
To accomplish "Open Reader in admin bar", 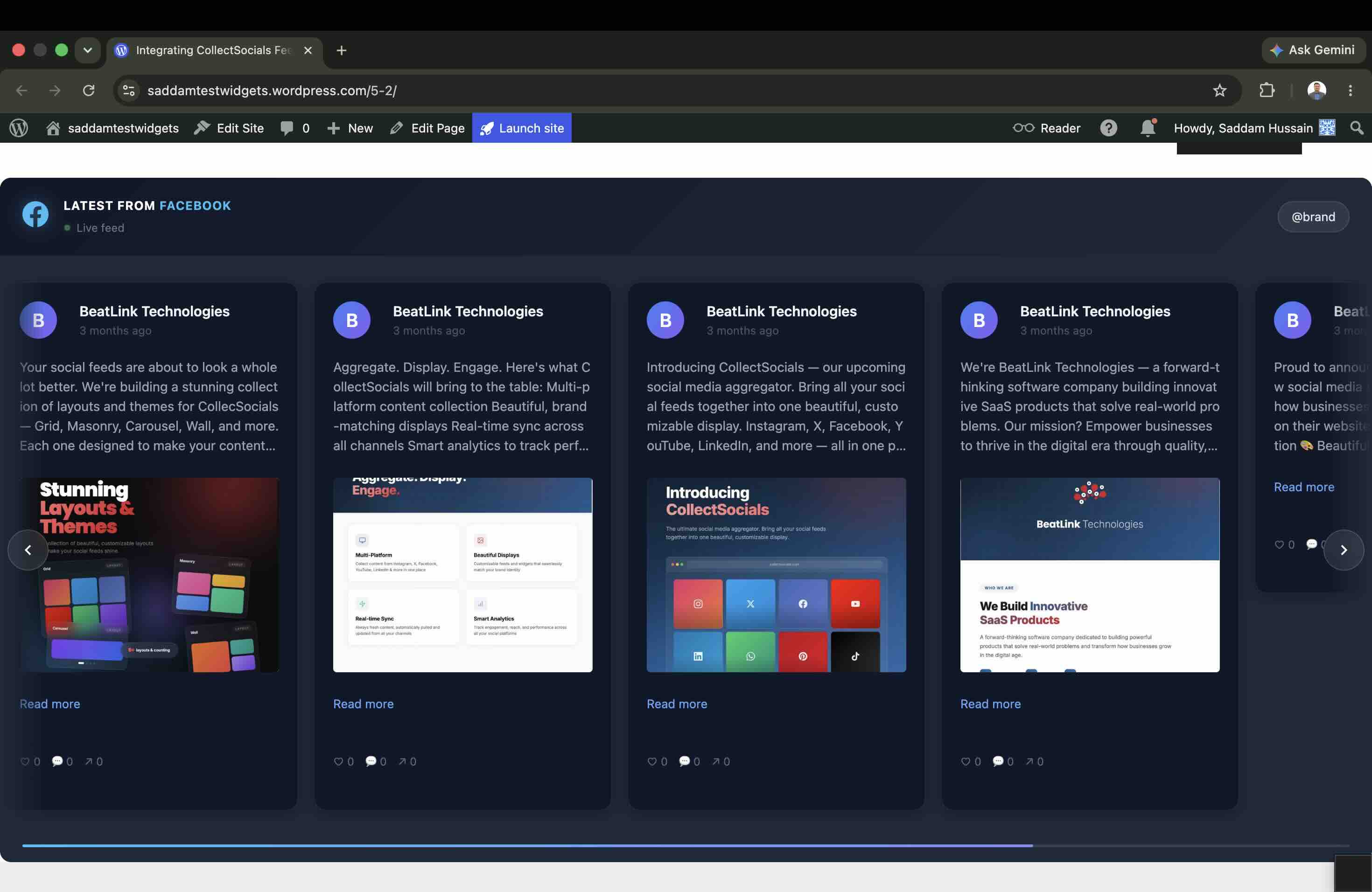I will click(x=1047, y=128).
